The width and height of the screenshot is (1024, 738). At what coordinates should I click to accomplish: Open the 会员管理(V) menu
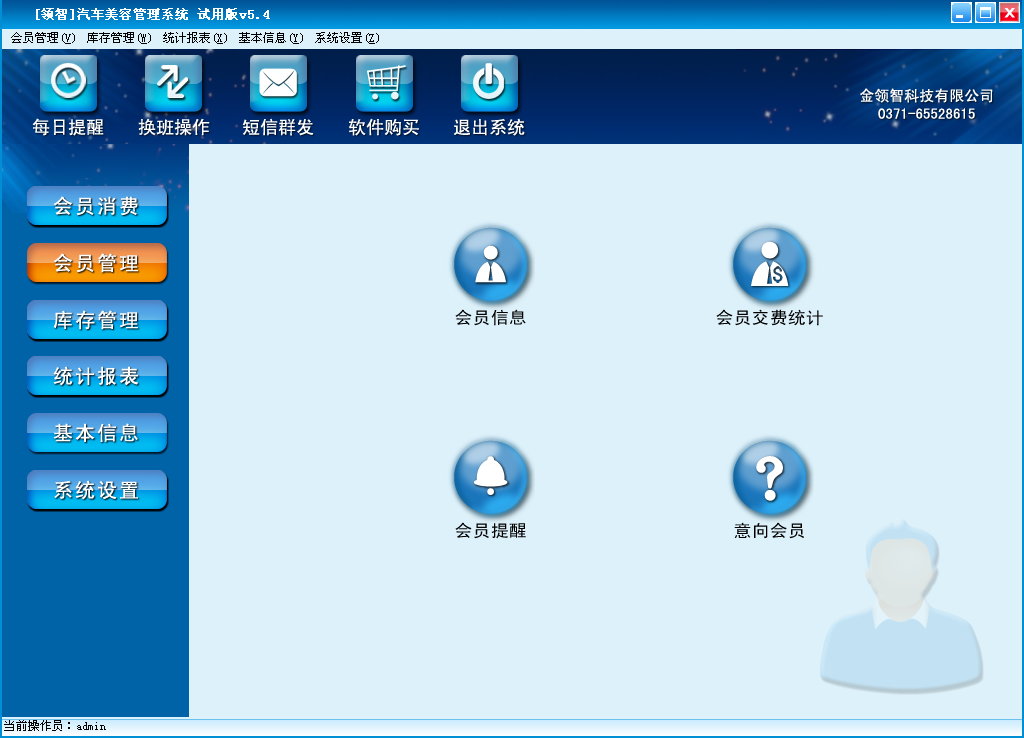click(42, 38)
